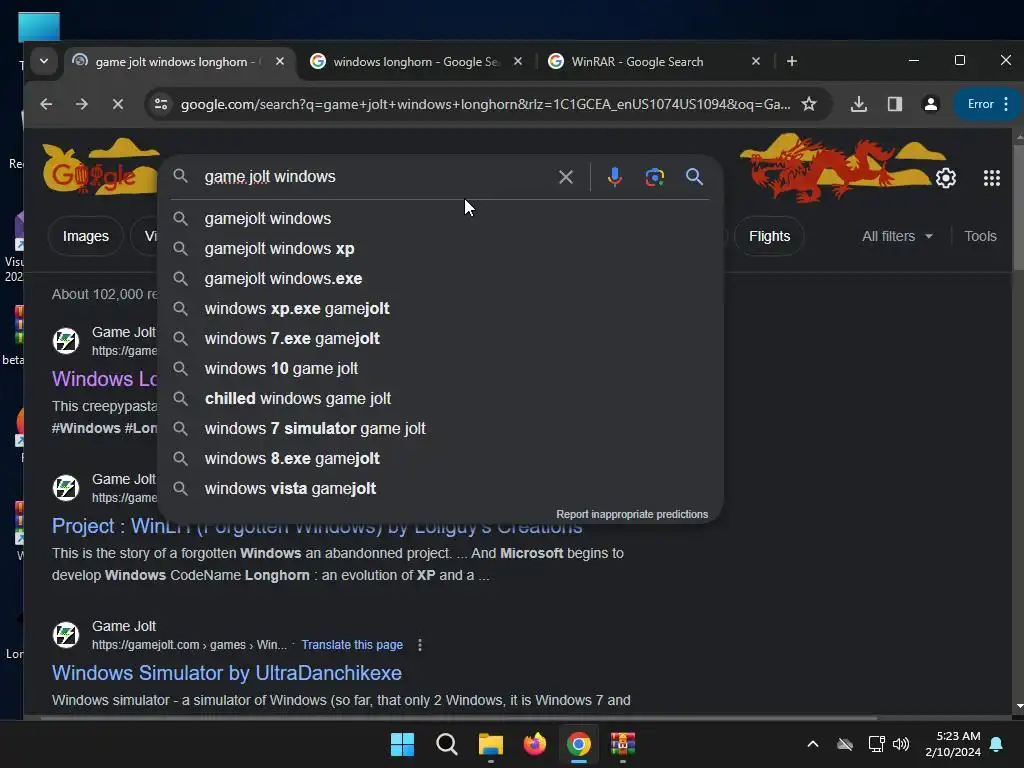Choose suggestion windows vista gamejolt
This screenshot has height=768, width=1024.
pyautogui.click(x=440, y=489)
